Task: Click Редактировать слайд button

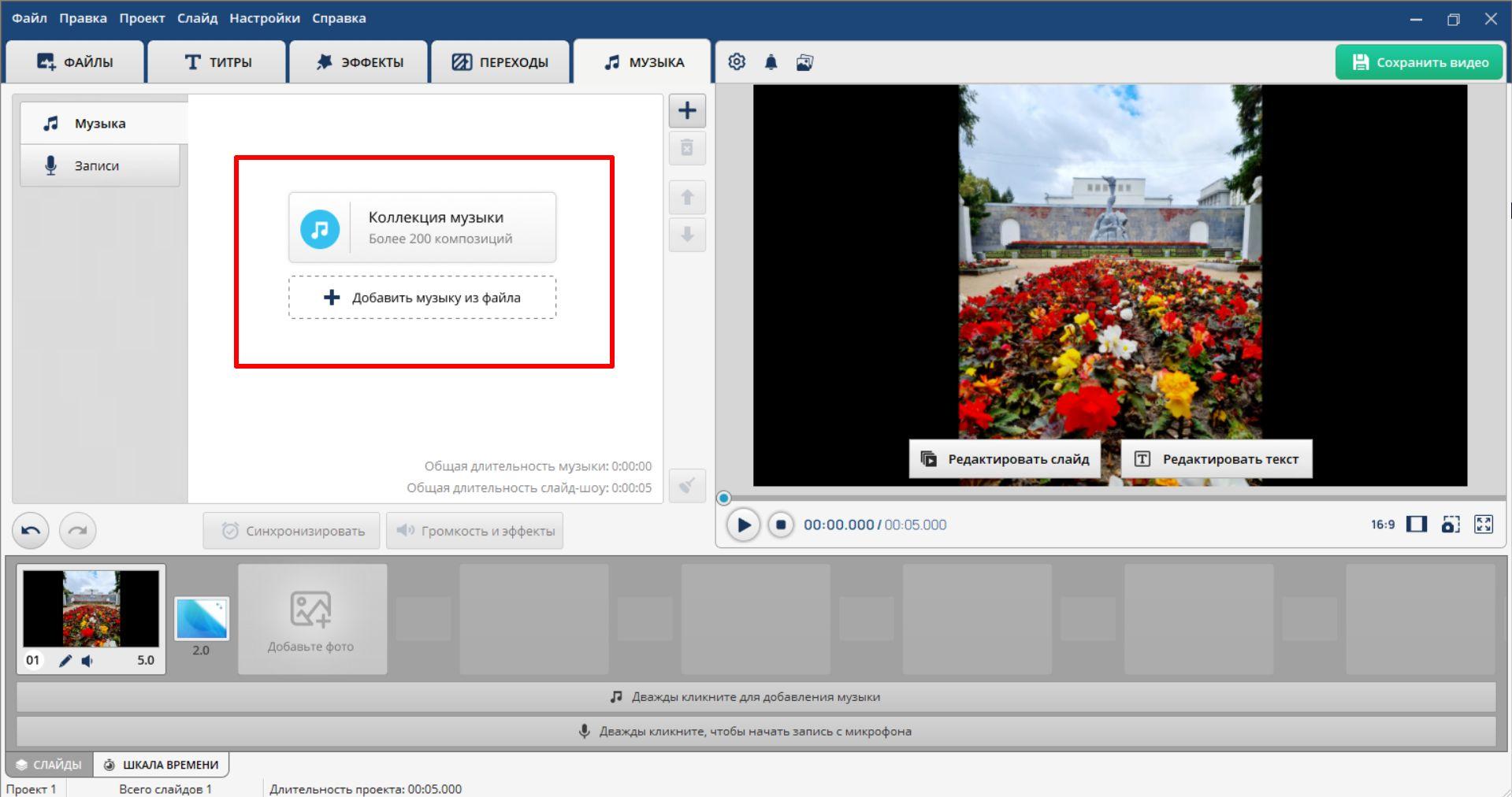Action: [1004, 459]
